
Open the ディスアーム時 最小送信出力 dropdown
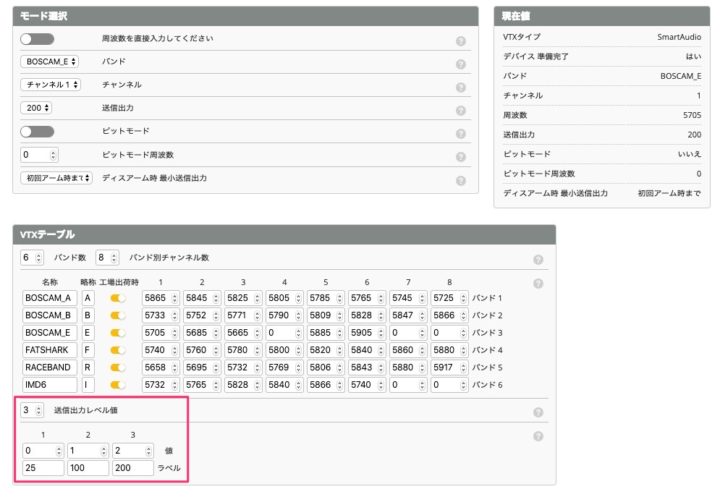pyautogui.click(x=56, y=178)
